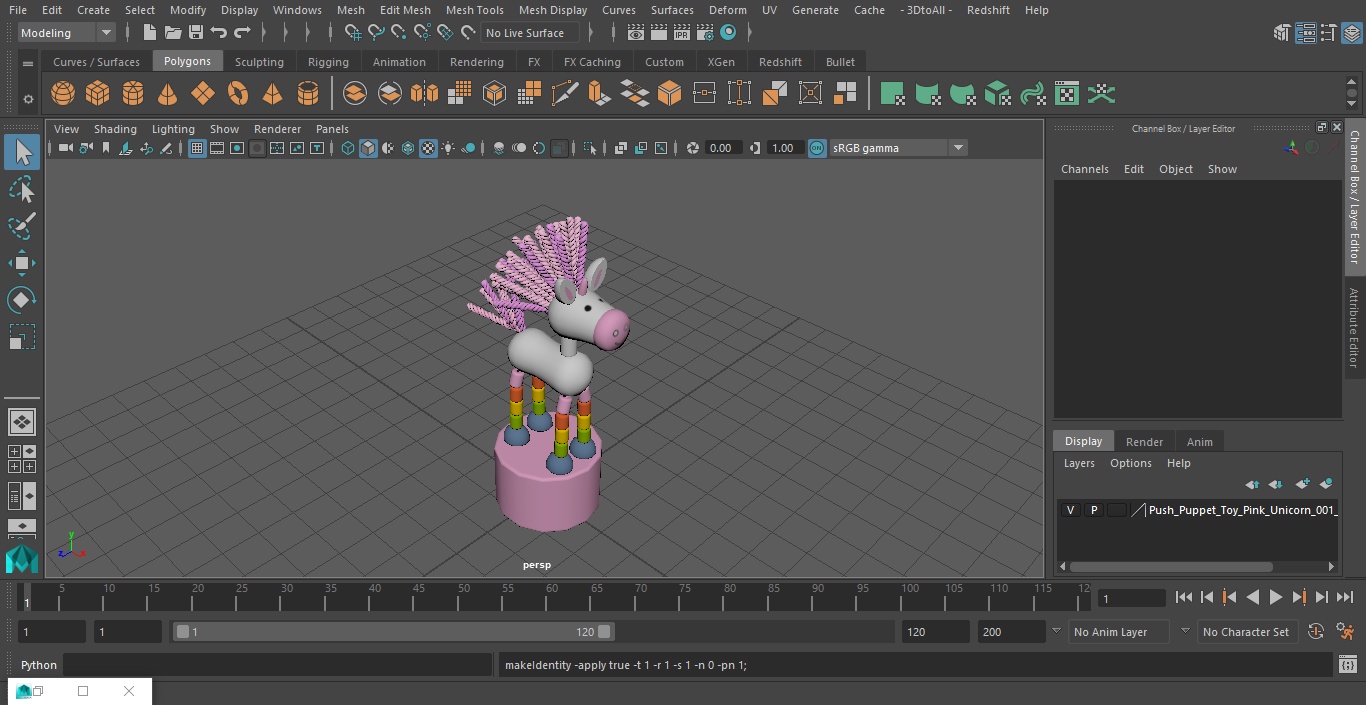Click the New Scene icon

point(149,33)
